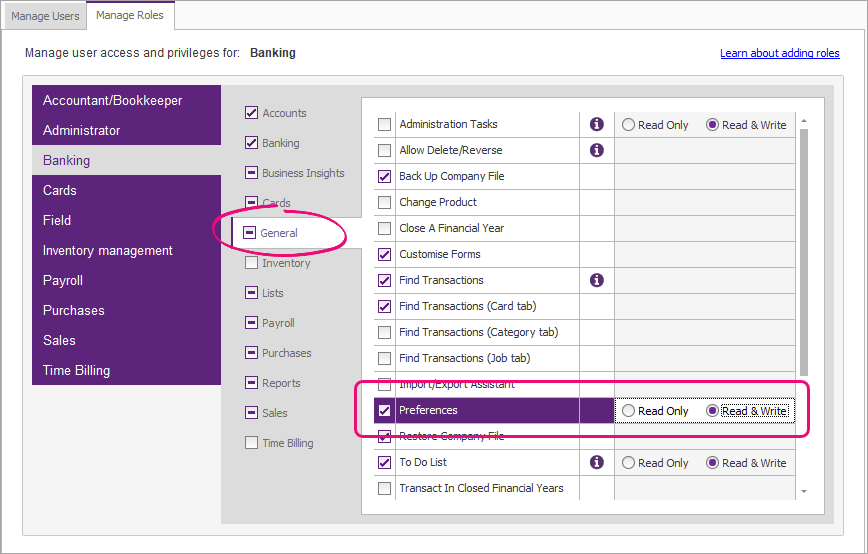This screenshot has width=868, height=554.
Task: Select the Purchases role
Action: point(126,310)
